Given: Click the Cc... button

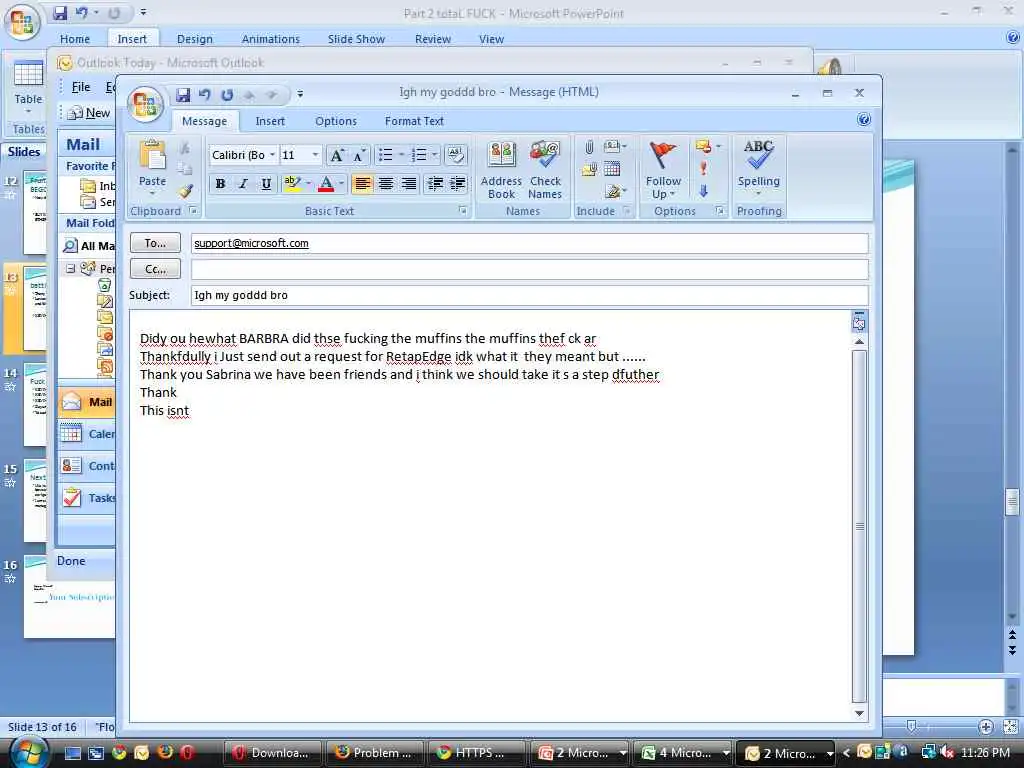Looking at the screenshot, I should tap(155, 269).
